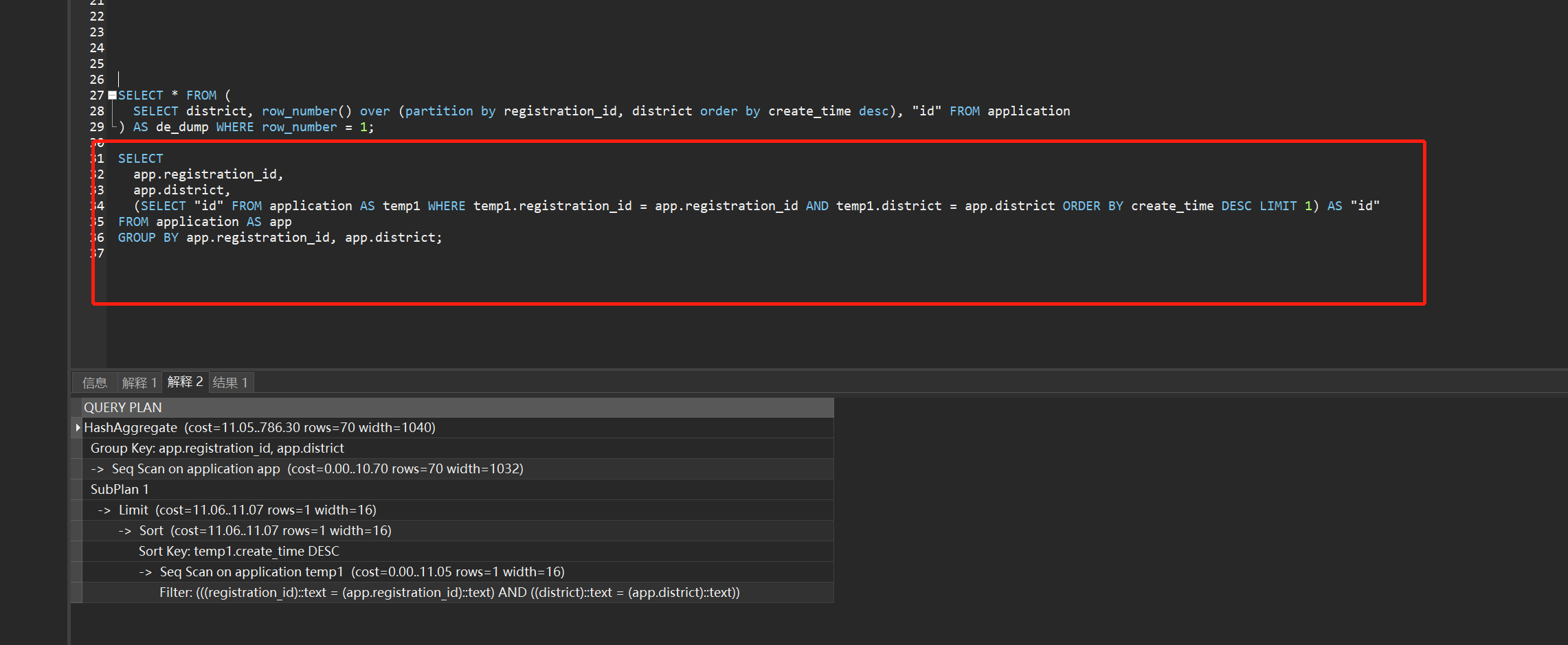Select the Filter registration_id row
Screen dimensions: 1568x645
point(458,592)
